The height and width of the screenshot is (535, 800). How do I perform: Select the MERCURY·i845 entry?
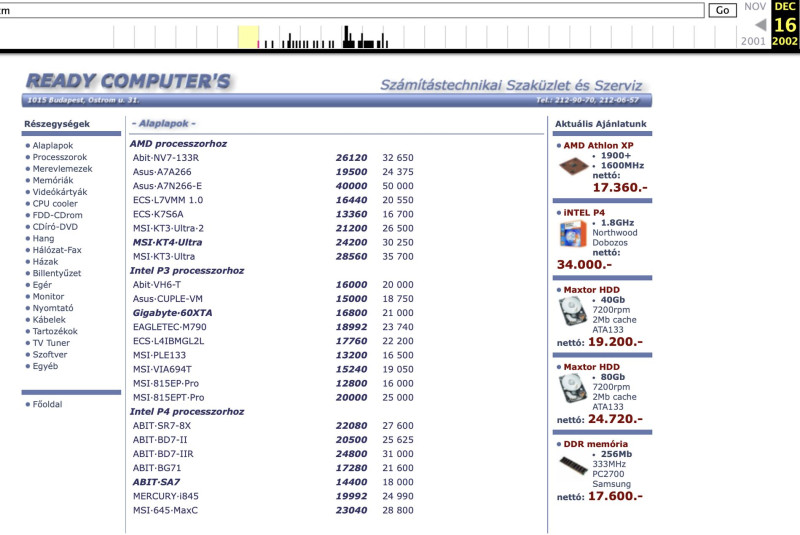point(166,496)
